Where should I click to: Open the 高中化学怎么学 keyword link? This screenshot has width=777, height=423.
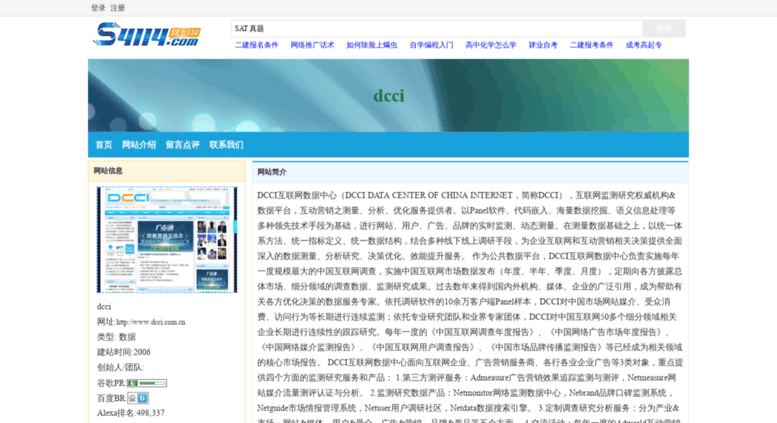point(491,45)
